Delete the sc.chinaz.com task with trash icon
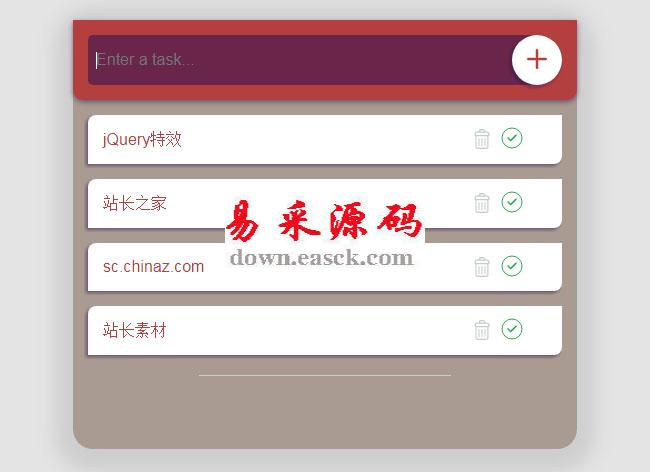The image size is (650, 472). pos(482,267)
